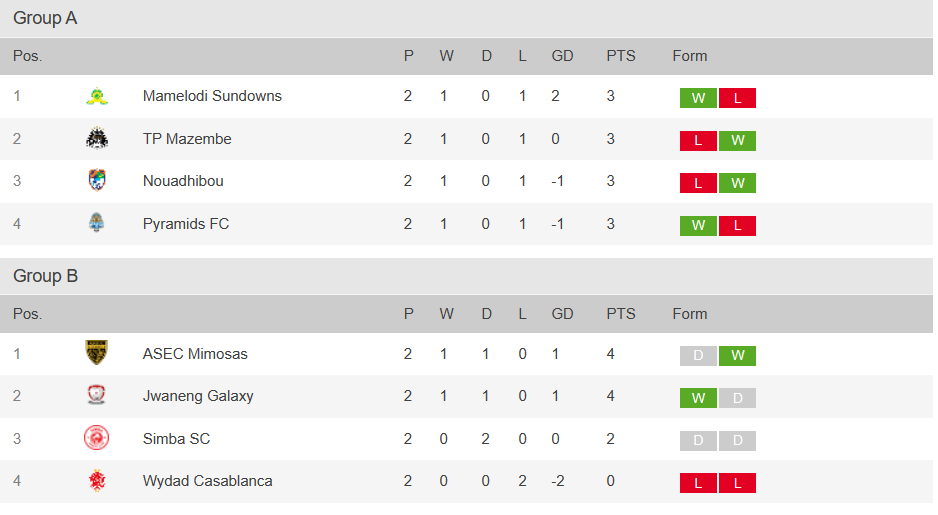Select the Simba SC team name

(176, 439)
